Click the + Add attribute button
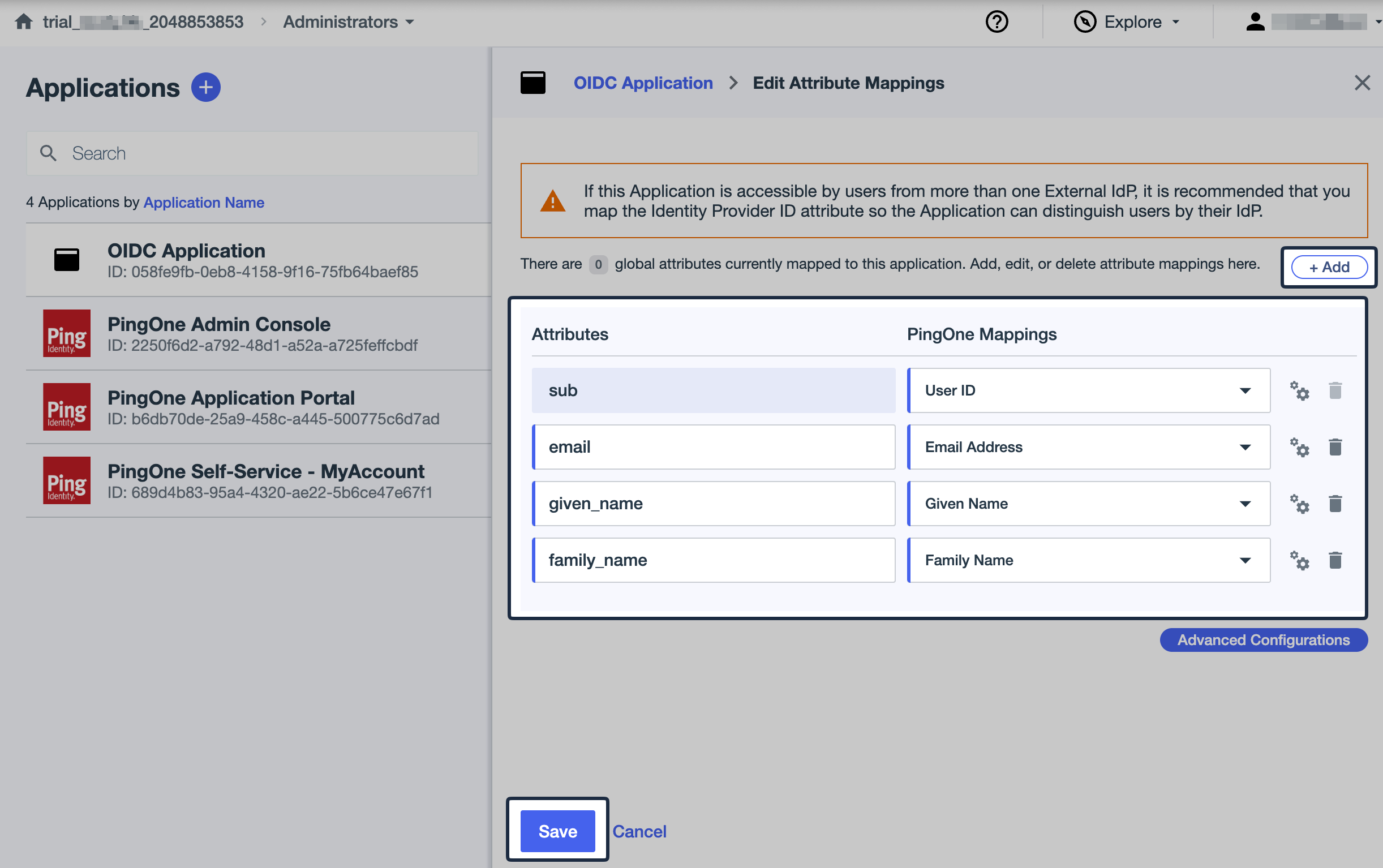This screenshot has height=868, width=1383. pos(1329,267)
